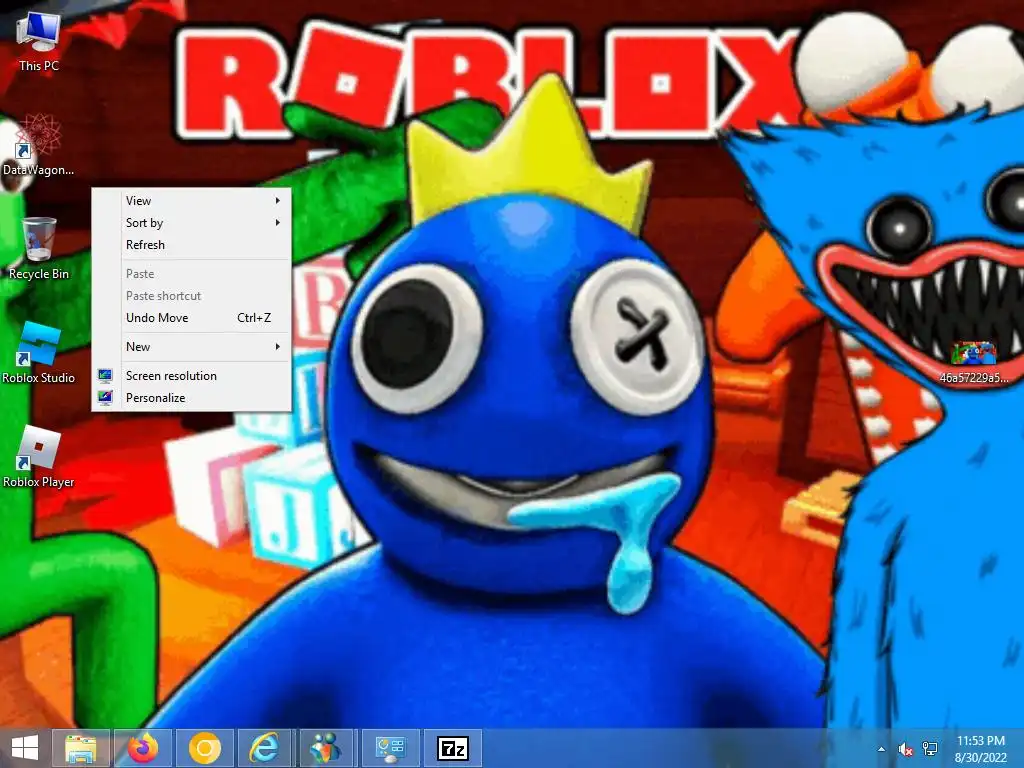
Task: Select the Recycle Bin icon
Action: (39, 249)
